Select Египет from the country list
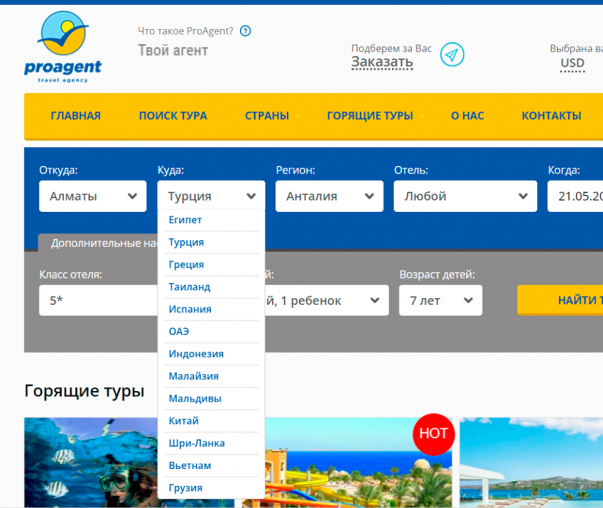 tap(211, 220)
